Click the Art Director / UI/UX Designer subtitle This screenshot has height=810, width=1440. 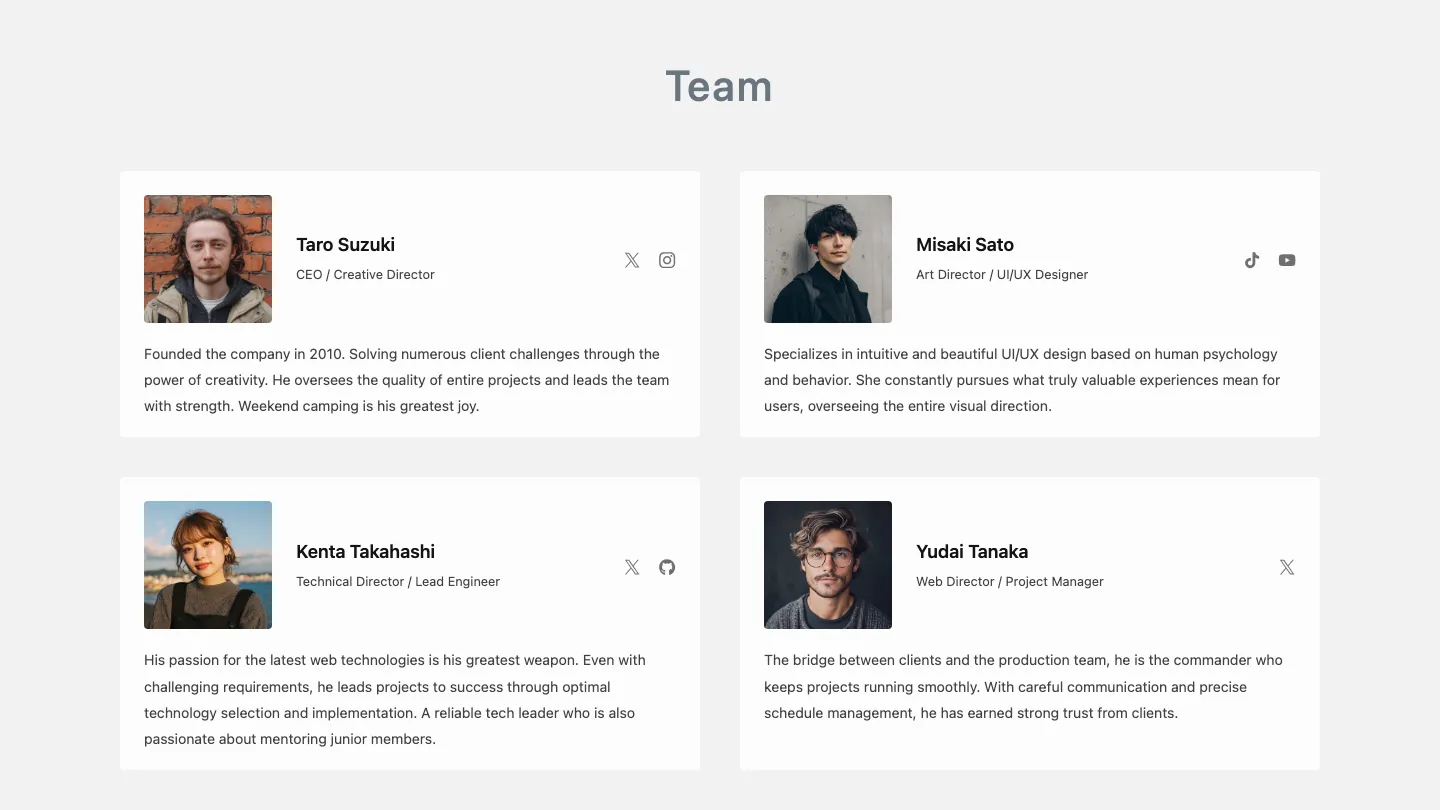pos(1002,274)
